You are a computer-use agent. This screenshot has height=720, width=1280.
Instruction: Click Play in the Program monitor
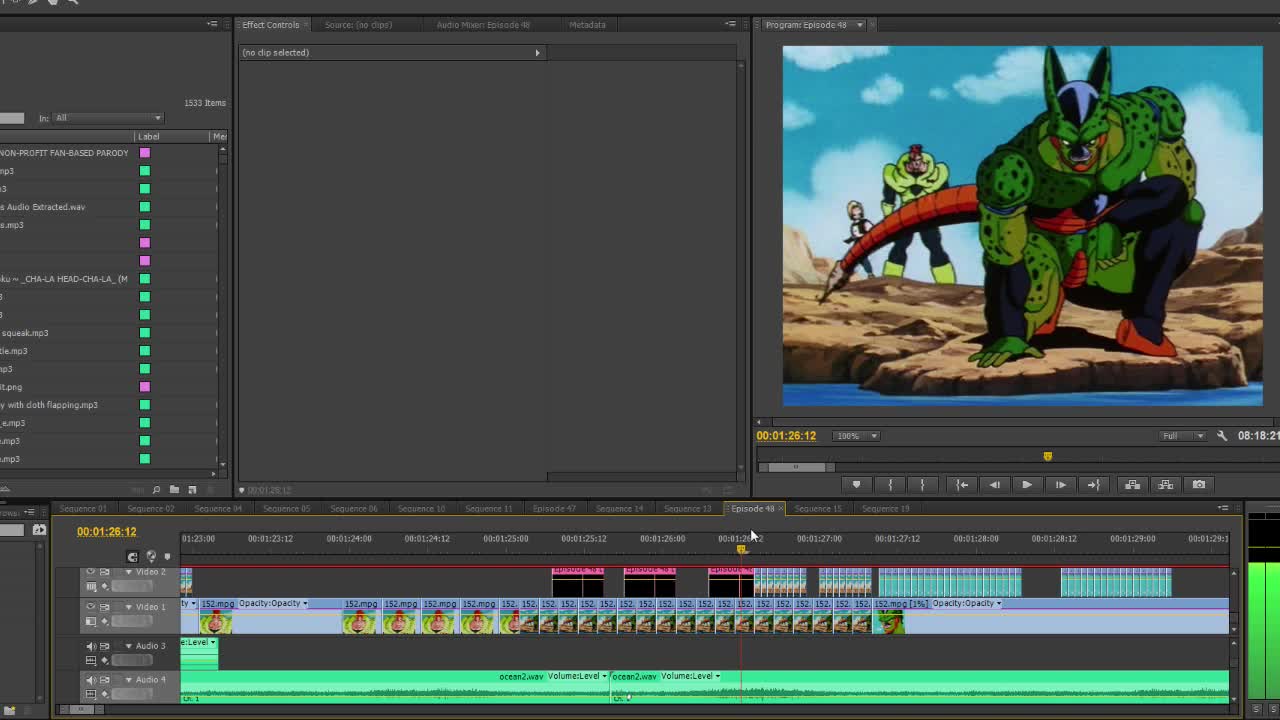pos(1027,485)
